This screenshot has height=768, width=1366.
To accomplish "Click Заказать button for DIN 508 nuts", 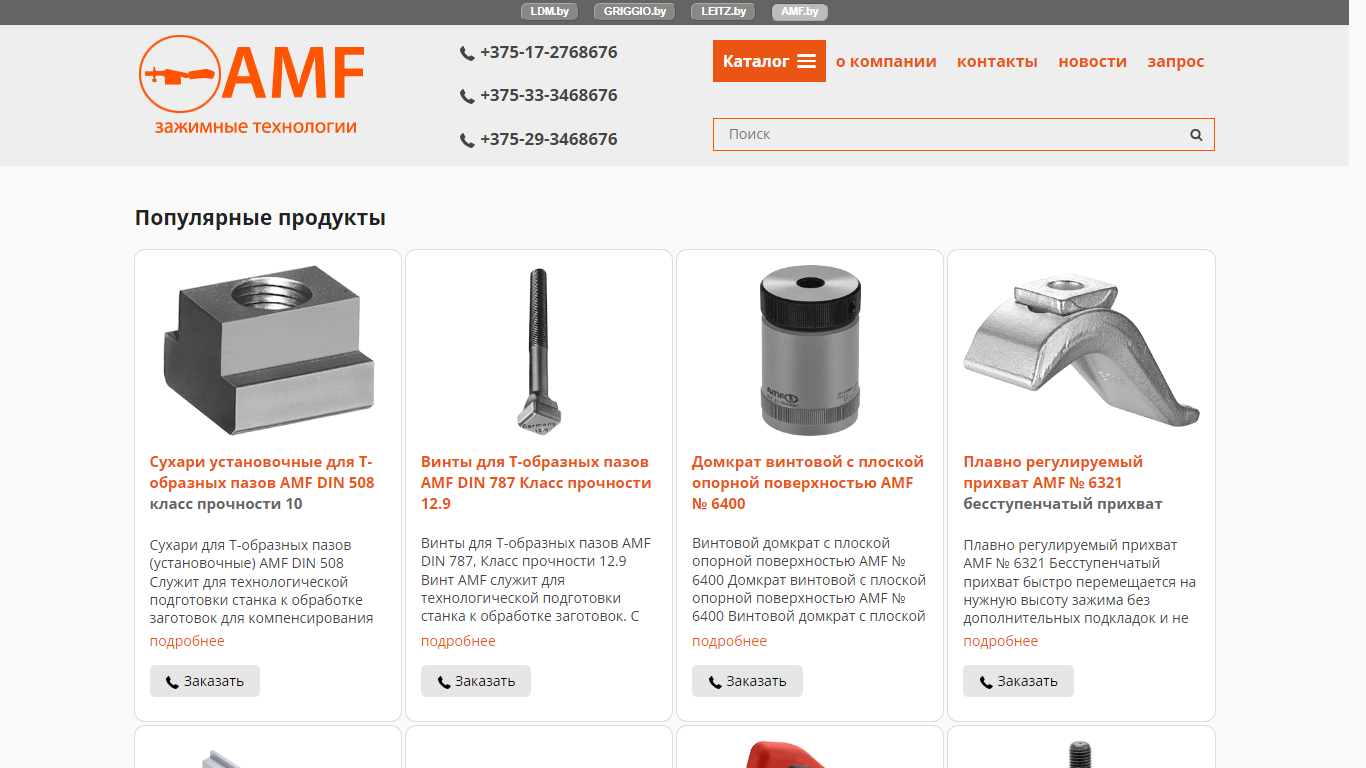I will tap(205, 681).
